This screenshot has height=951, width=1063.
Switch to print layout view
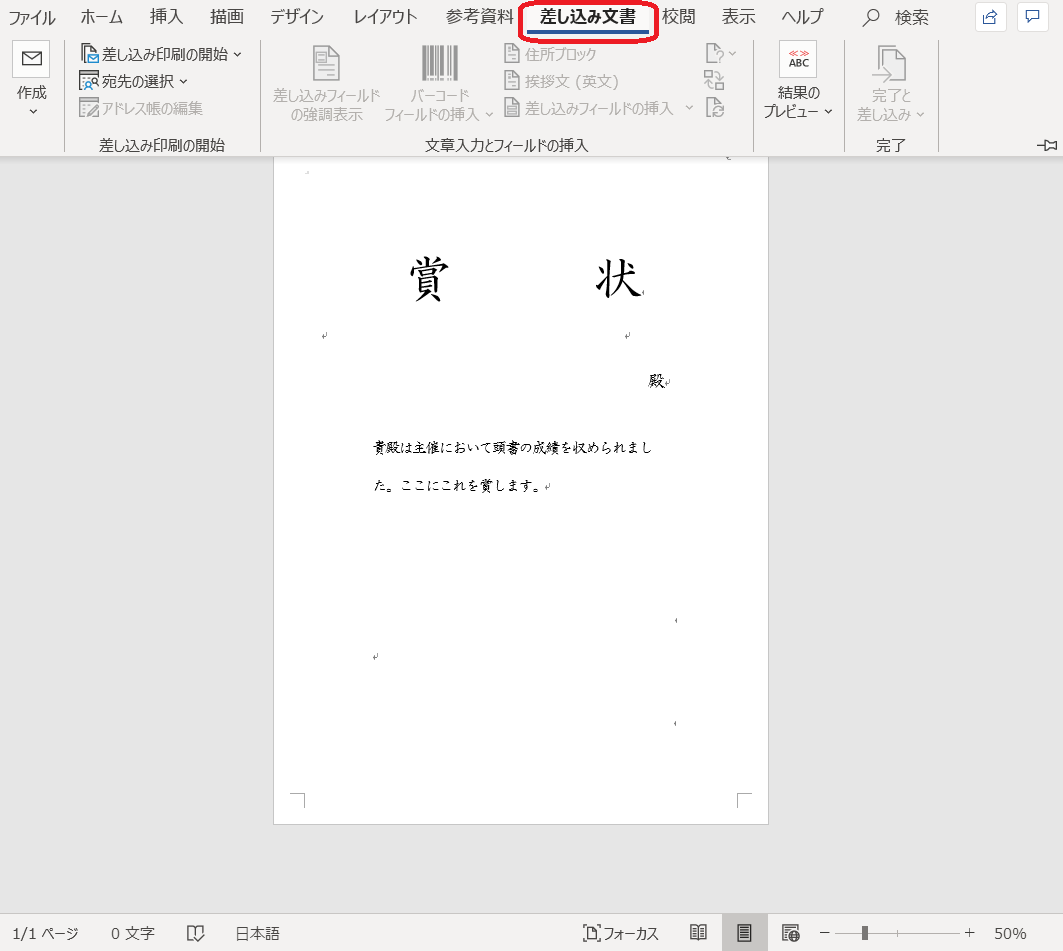(x=744, y=933)
